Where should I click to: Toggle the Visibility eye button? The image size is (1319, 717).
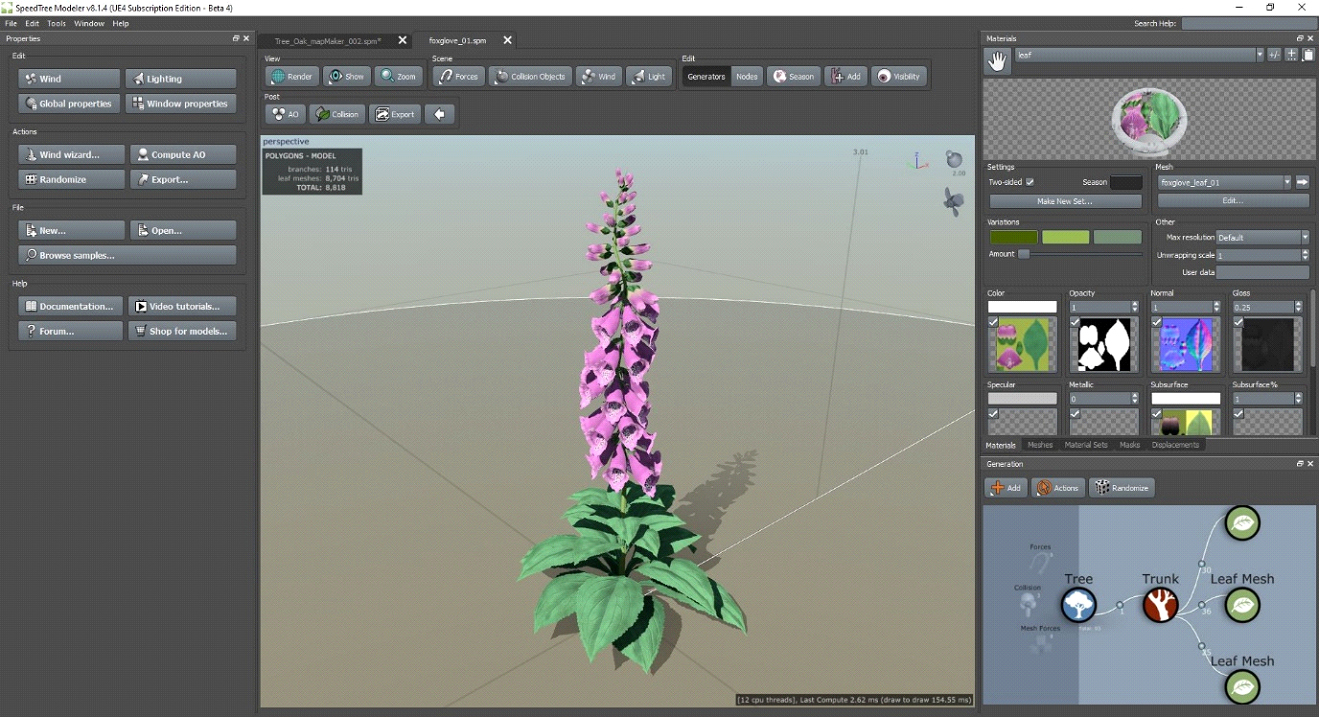click(x=898, y=76)
